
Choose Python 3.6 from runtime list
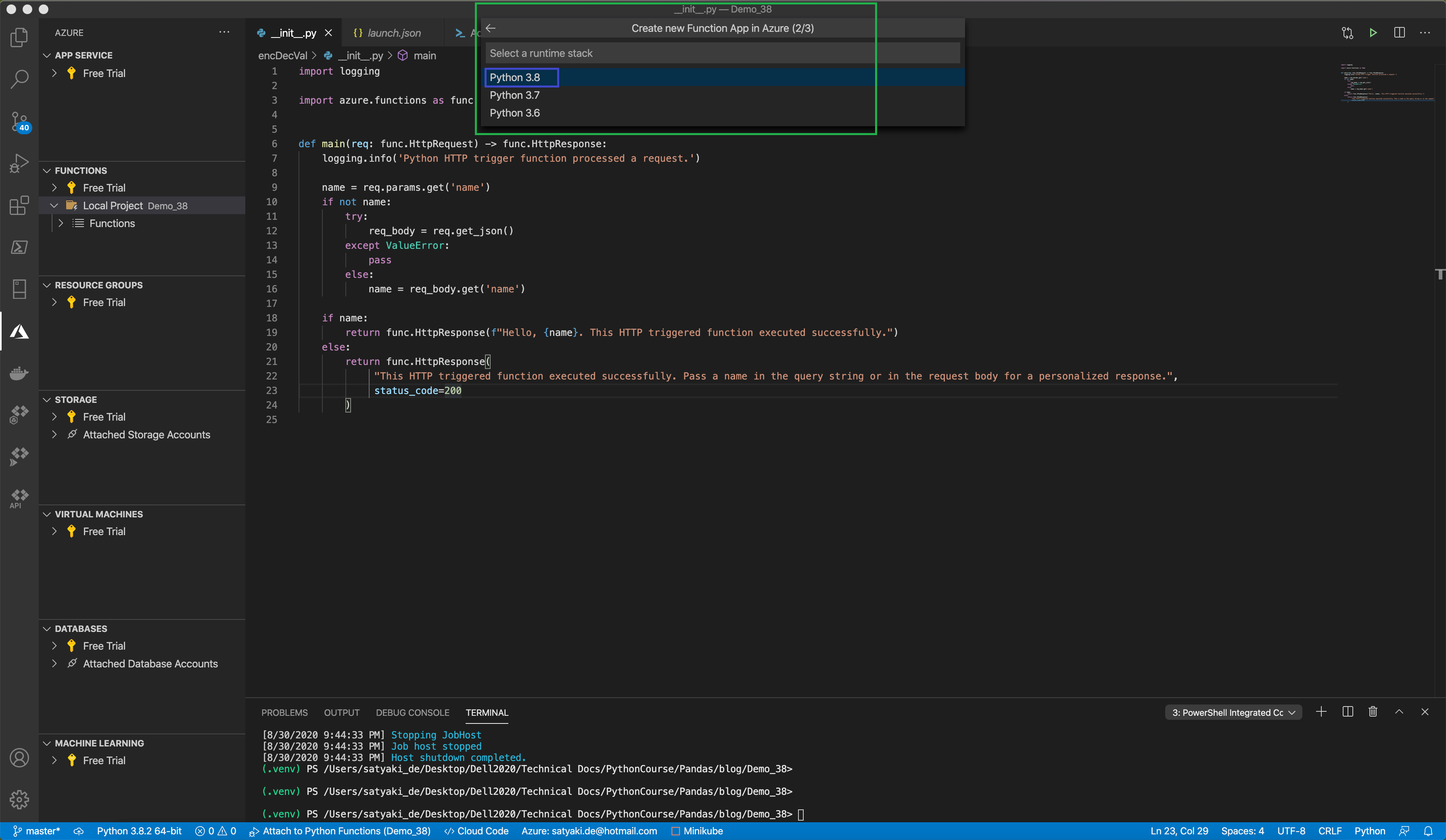point(514,113)
